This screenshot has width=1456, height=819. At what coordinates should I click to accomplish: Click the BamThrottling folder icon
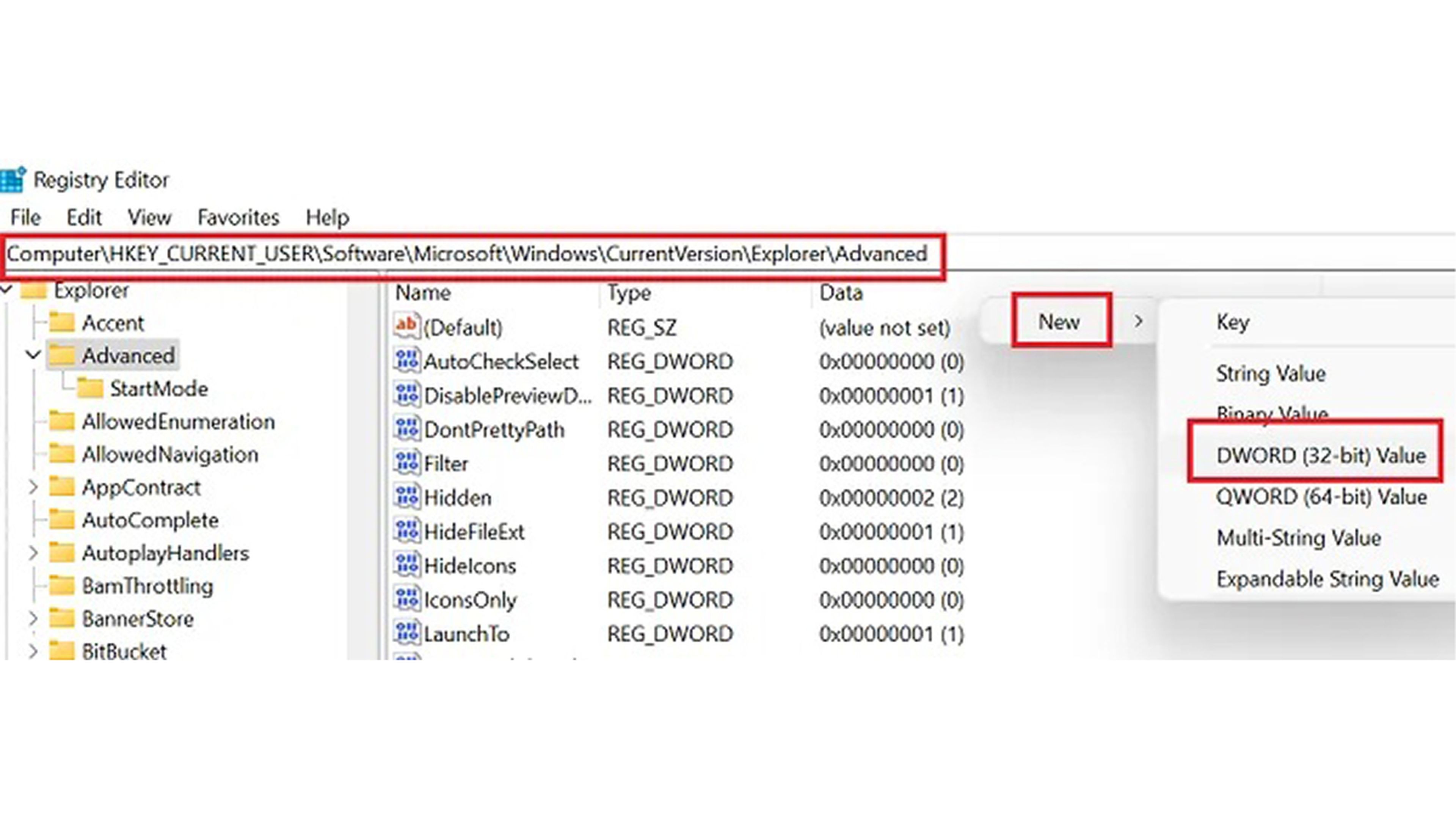[x=61, y=585]
